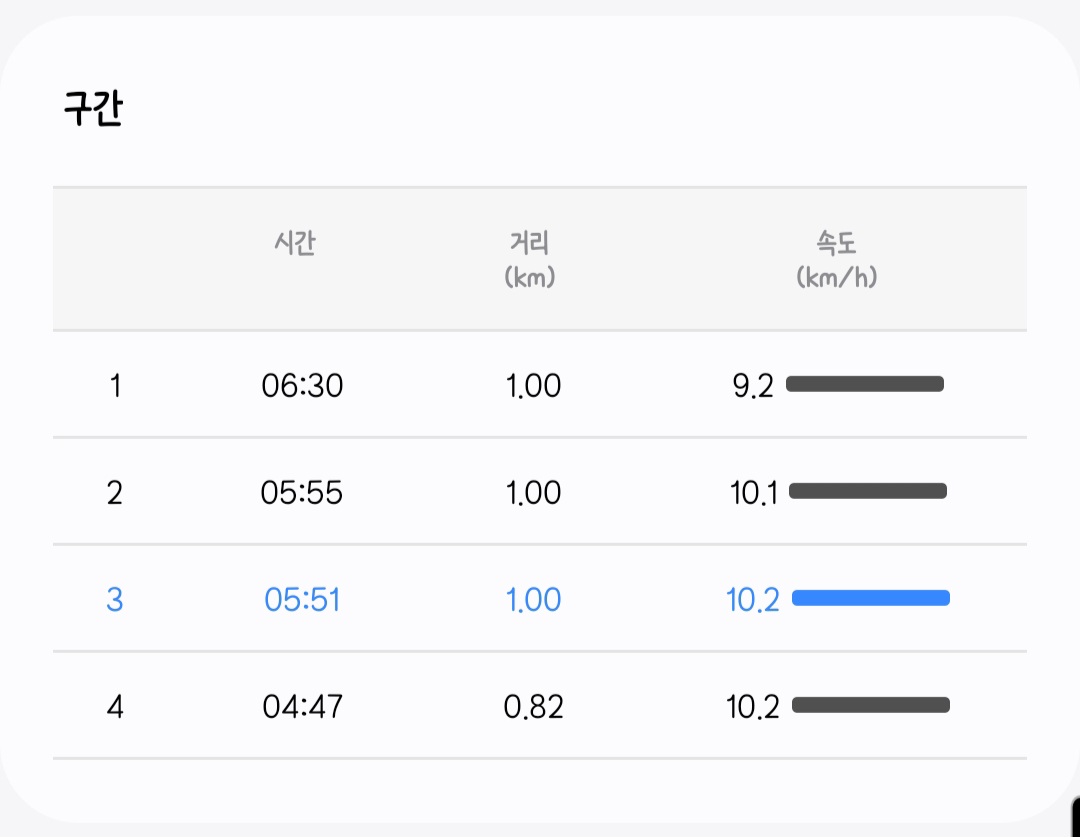Select lap number 4
Screen dimensions: 1080x837
[115, 707]
